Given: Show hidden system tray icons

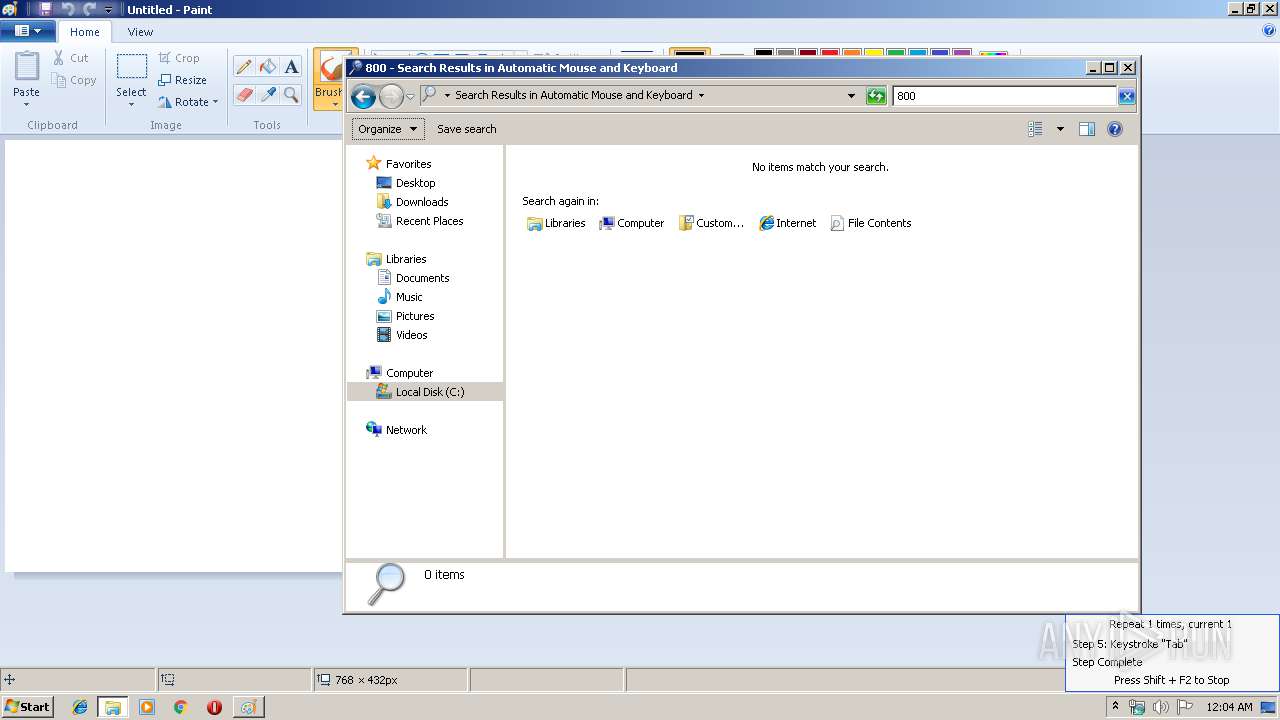Looking at the screenshot, I should [x=1115, y=707].
